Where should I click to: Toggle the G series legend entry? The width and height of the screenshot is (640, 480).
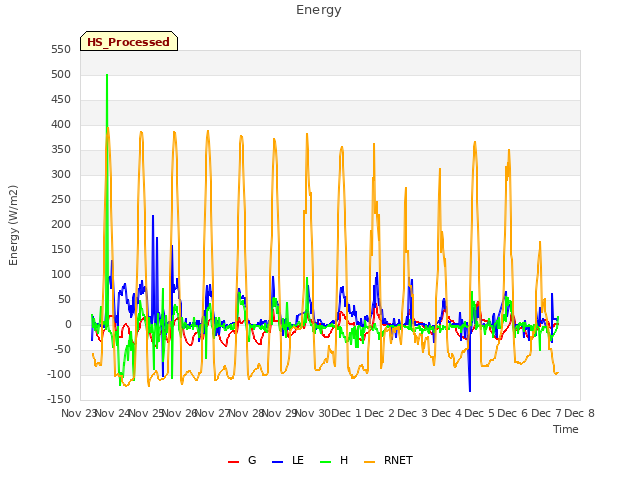[242, 460]
